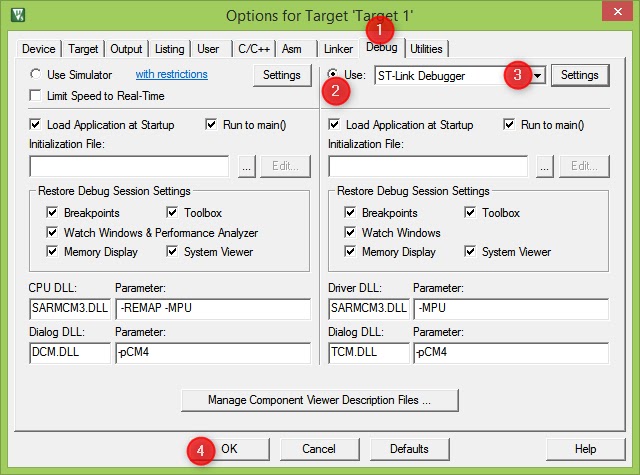Go to the C/C++ tab
This screenshot has height=475, width=640.
click(x=254, y=49)
